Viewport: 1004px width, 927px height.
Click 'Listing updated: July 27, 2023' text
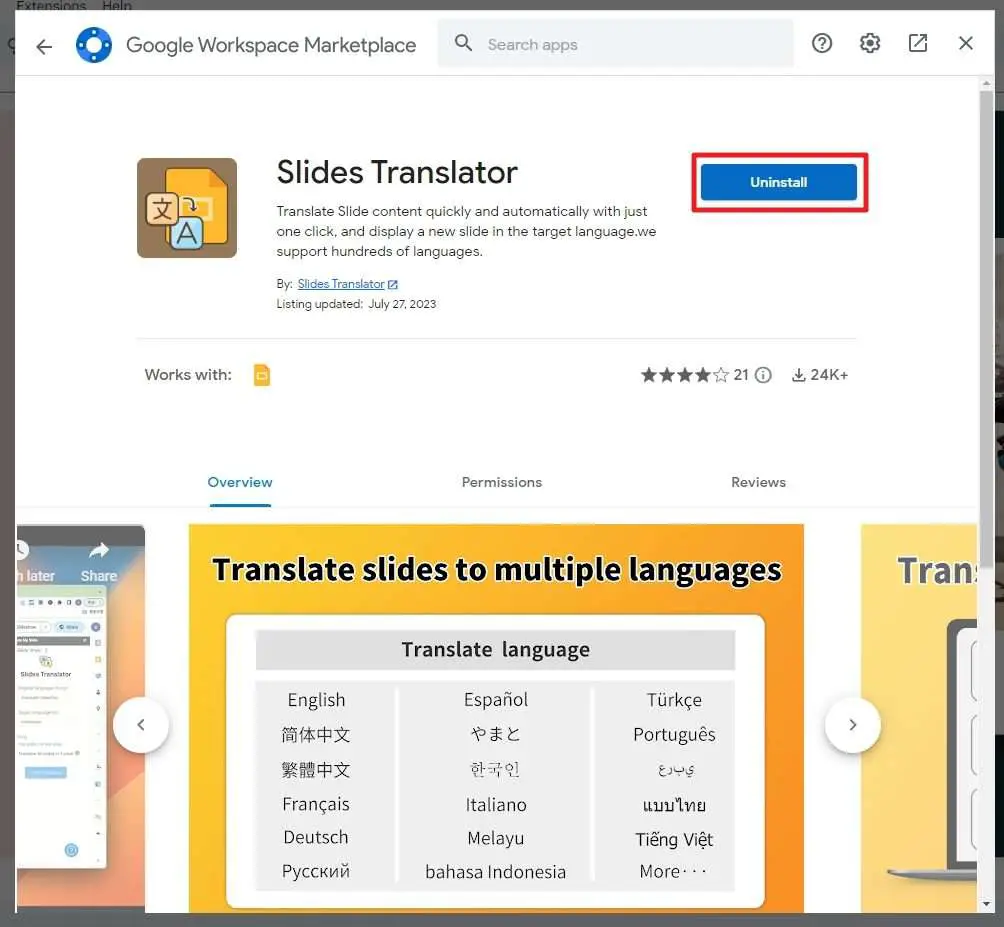[356, 304]
